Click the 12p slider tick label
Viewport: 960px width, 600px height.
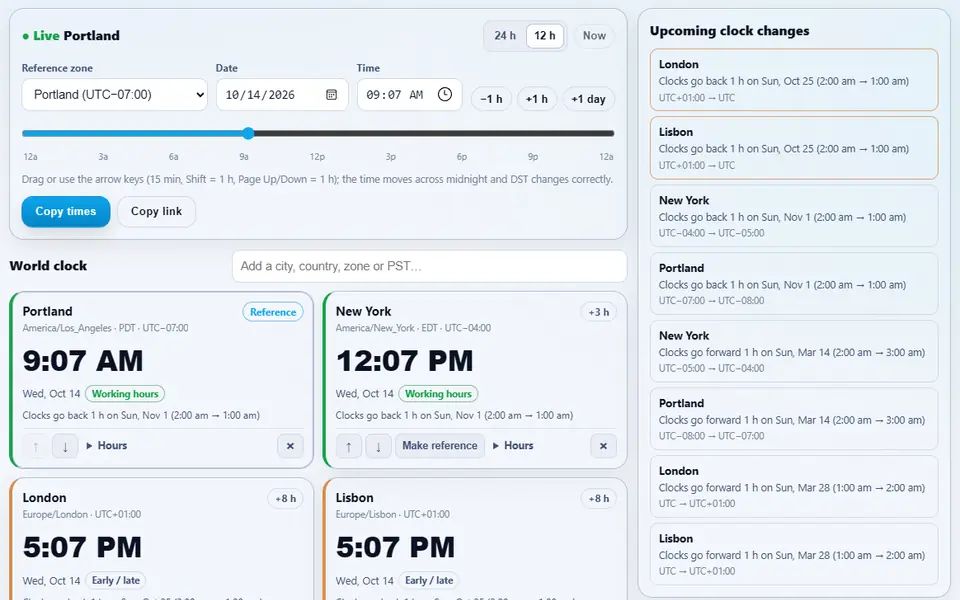tap(317, 157)
